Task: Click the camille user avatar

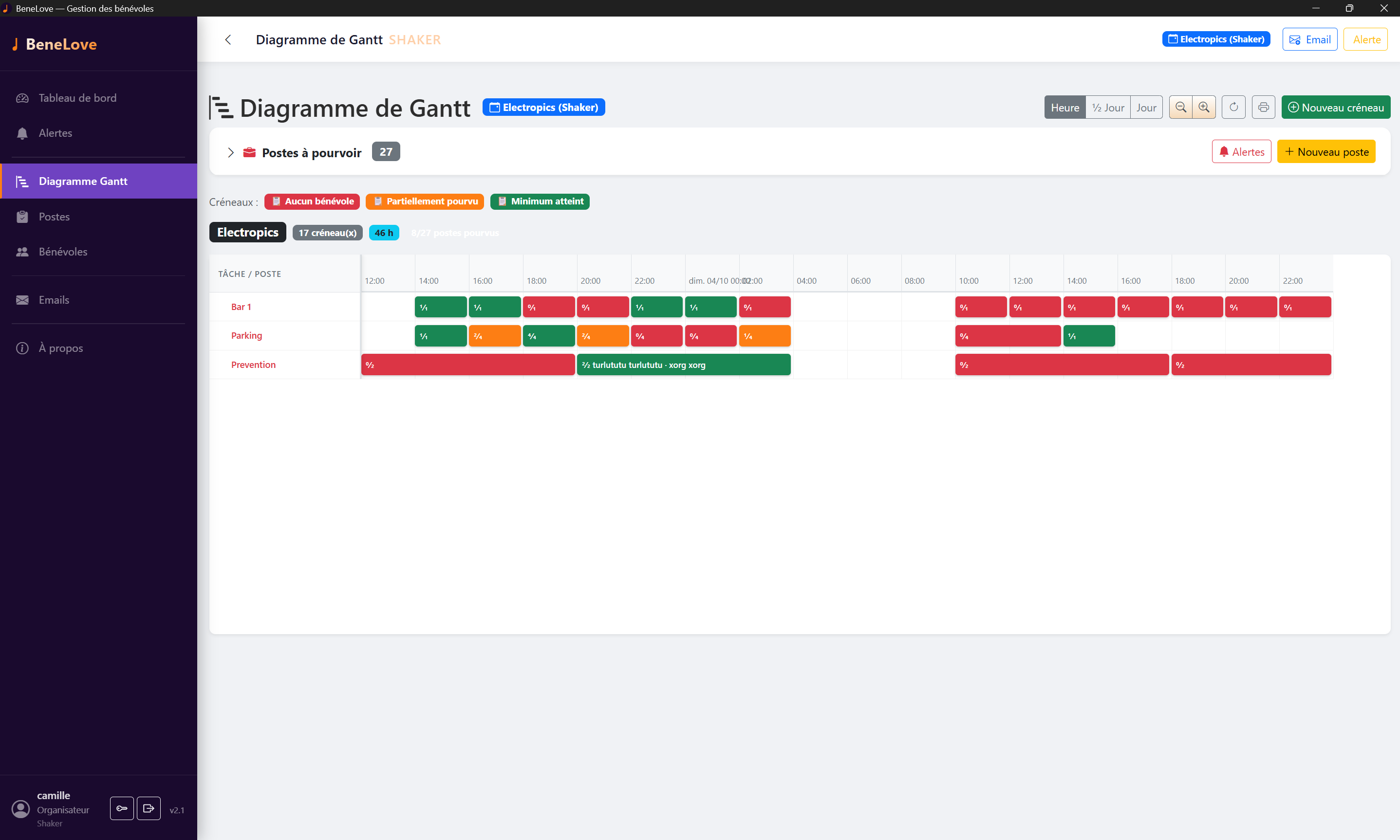Action: [21, 809]
